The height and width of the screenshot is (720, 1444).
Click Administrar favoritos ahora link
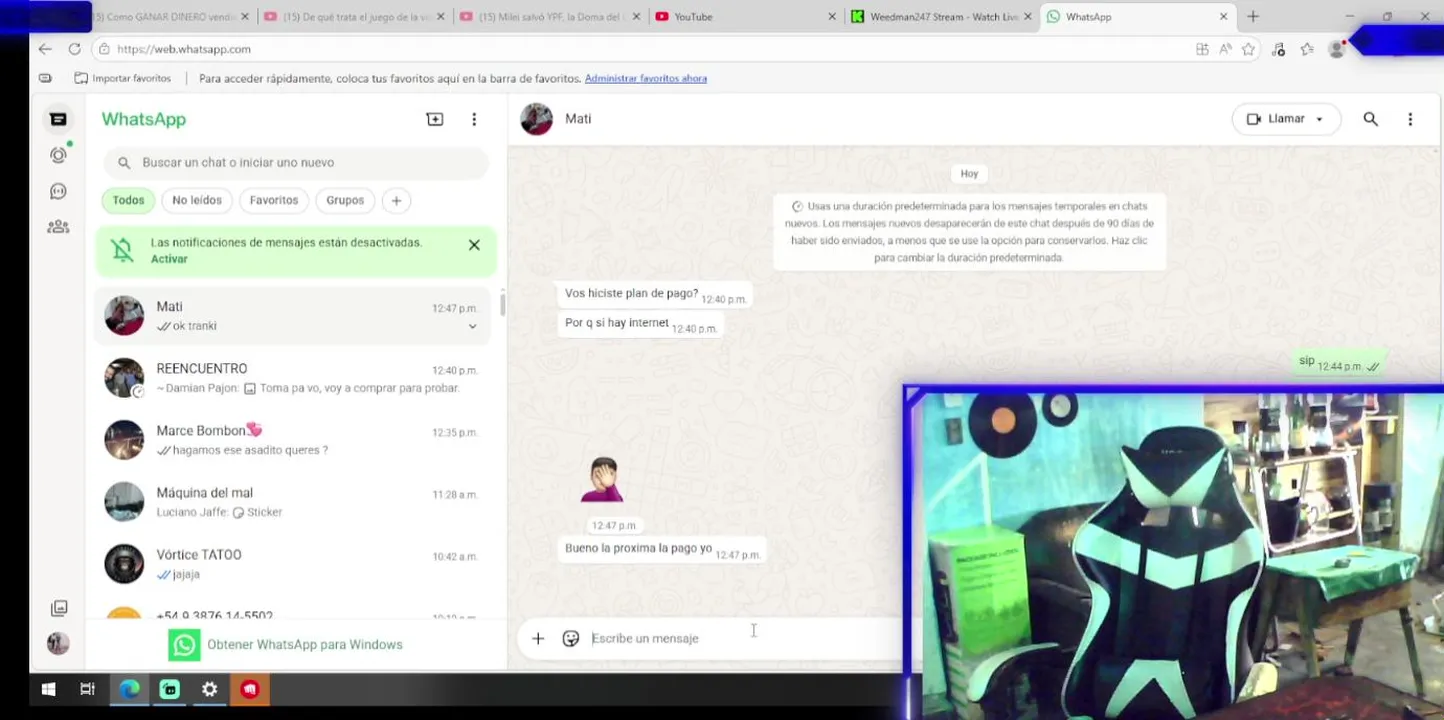pyautogui.click(x=646, y=78)
